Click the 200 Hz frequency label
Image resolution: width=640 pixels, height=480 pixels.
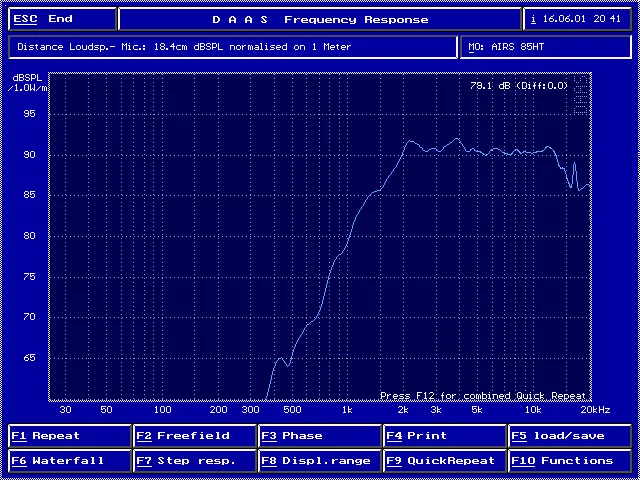point(218,410)
